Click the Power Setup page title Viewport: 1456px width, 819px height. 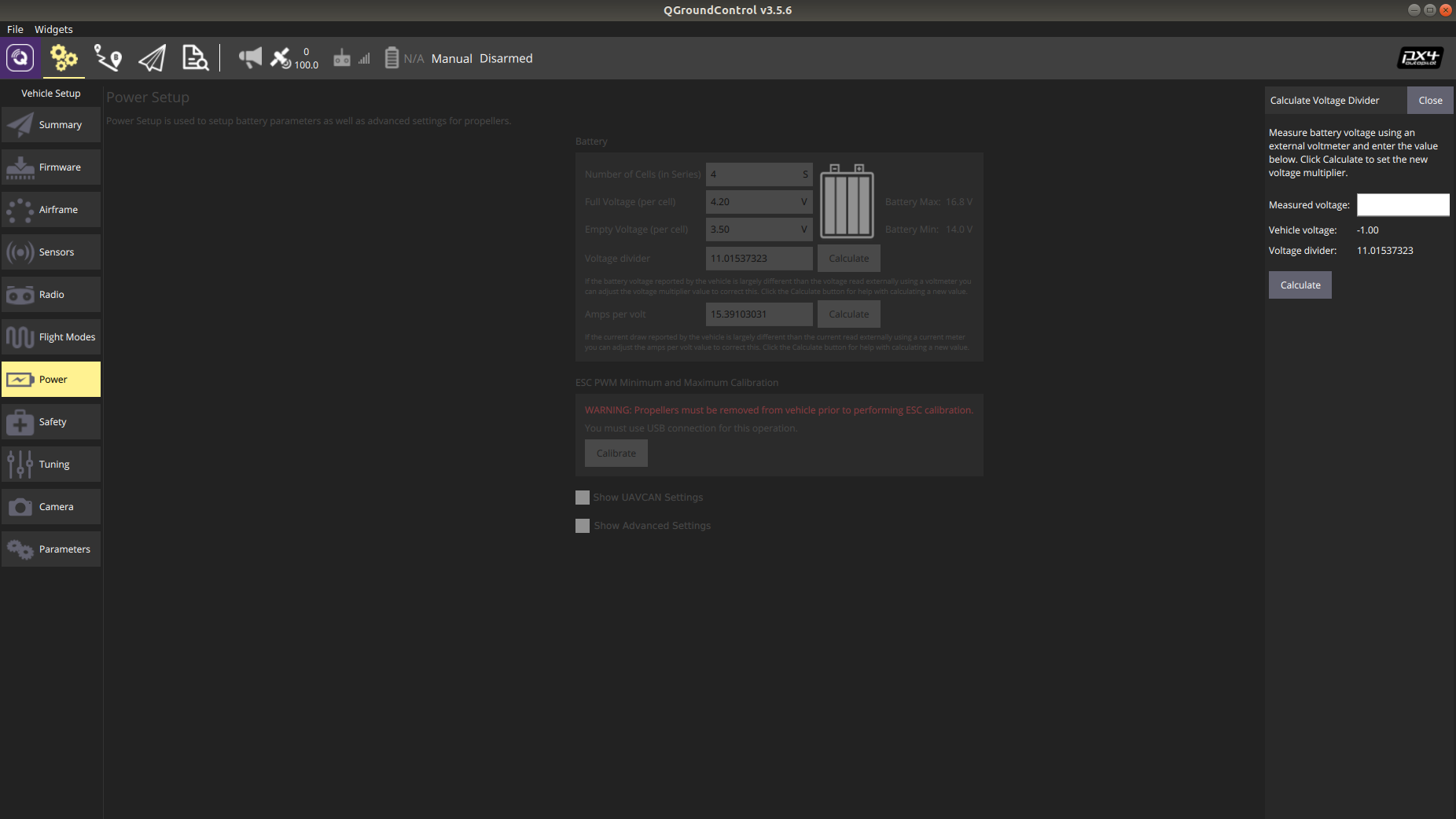(x=148, y=97)
